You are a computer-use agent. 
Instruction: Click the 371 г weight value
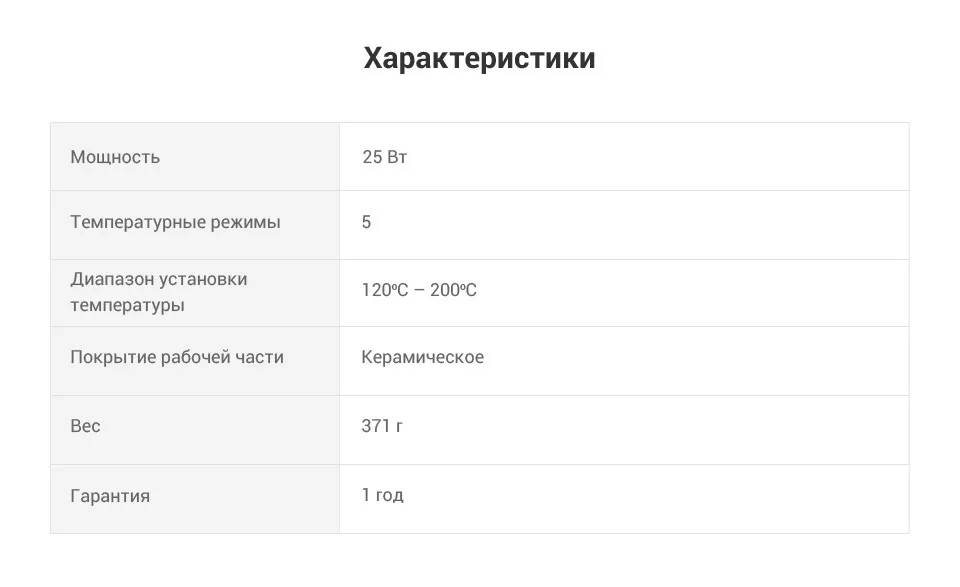[382, 425]
